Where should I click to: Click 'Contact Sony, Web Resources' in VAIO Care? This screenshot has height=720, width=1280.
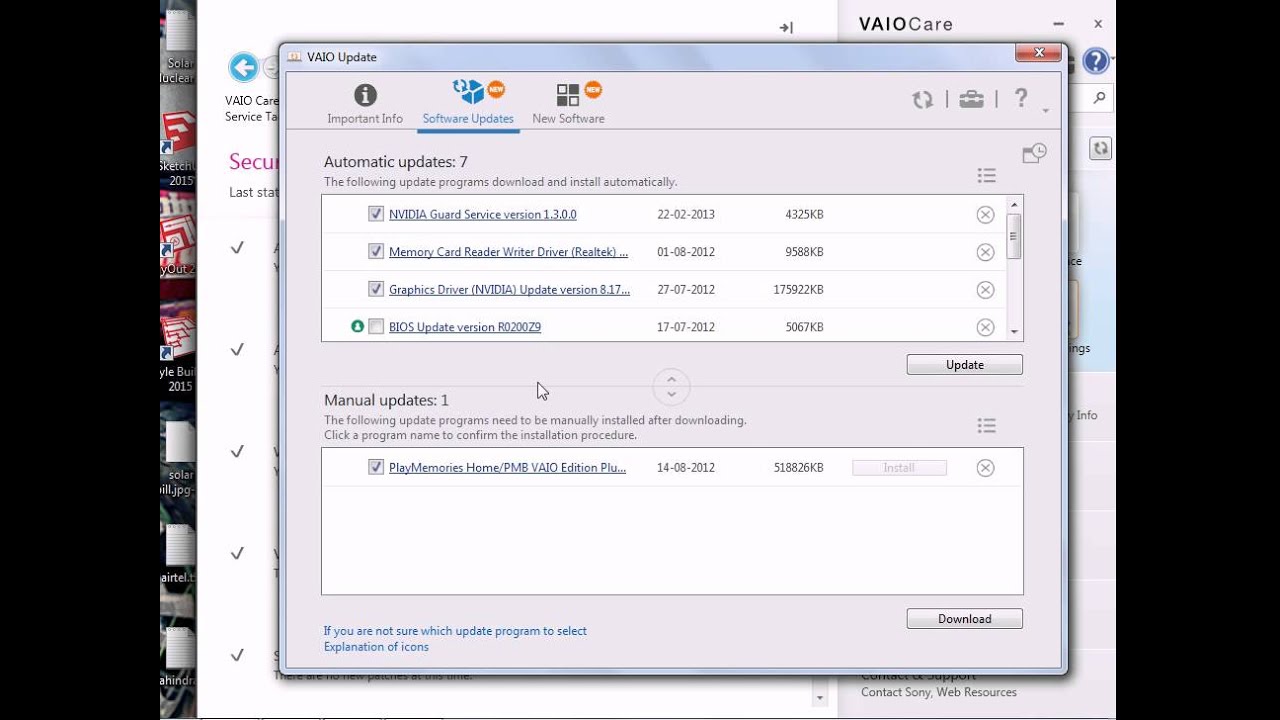[x=939, y=692]
